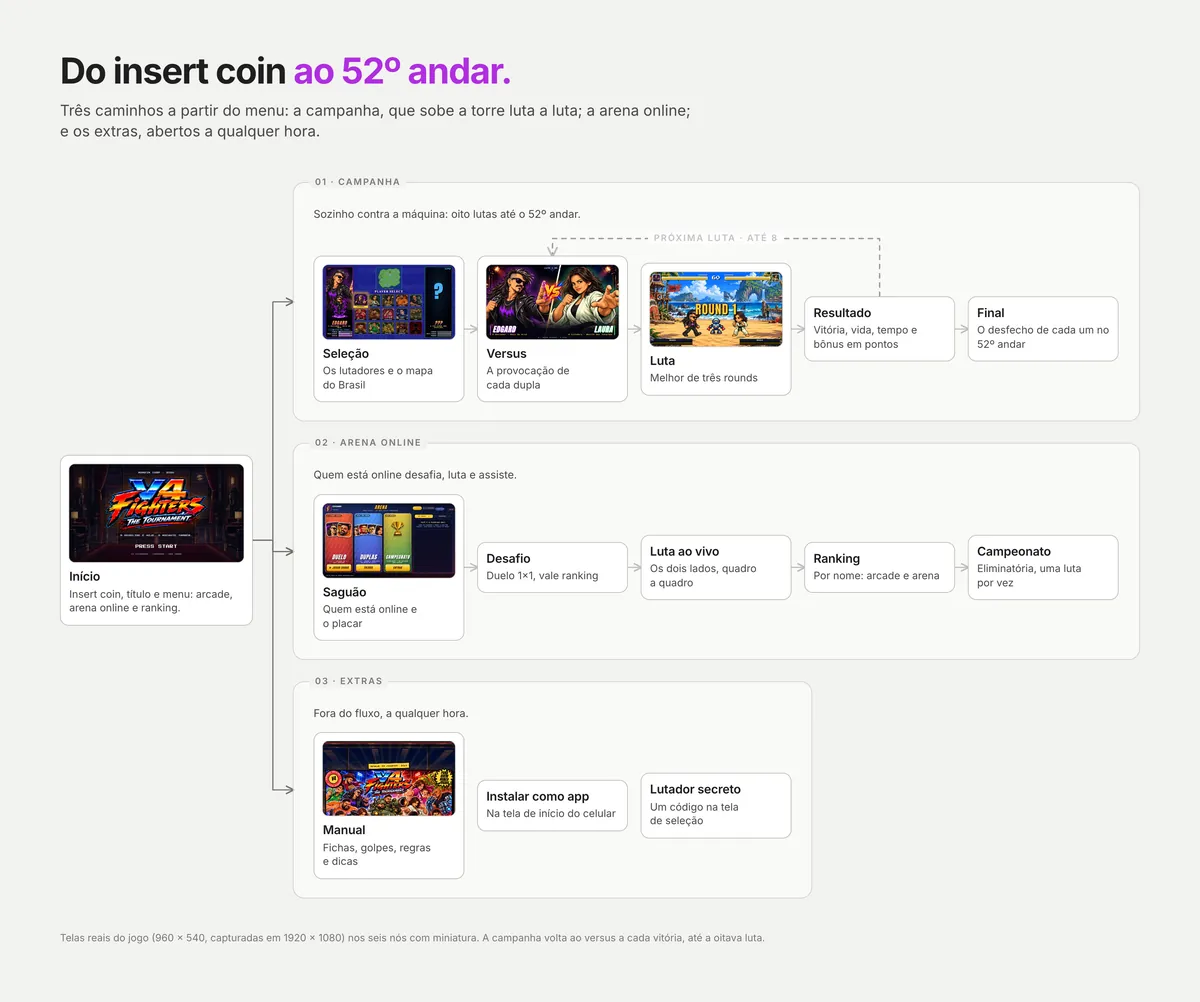
Task: Click 'Melhor de três rounds' text
Action: click(x=704, y=378)
